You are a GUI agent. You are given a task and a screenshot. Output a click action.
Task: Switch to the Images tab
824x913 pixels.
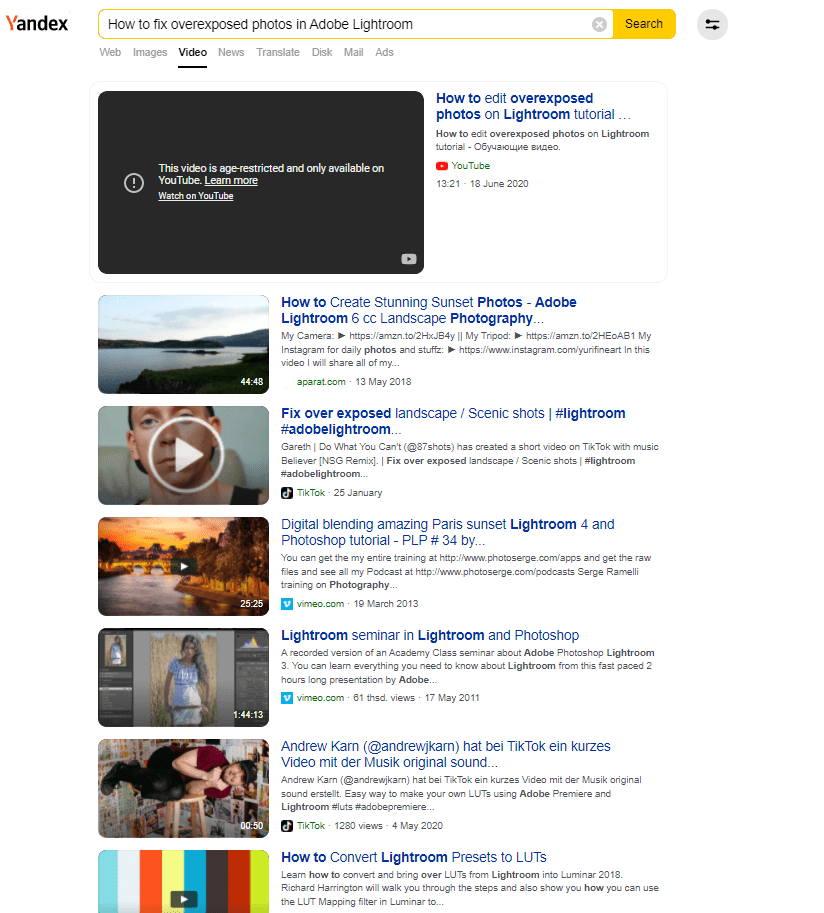click(x=150, y=52)
